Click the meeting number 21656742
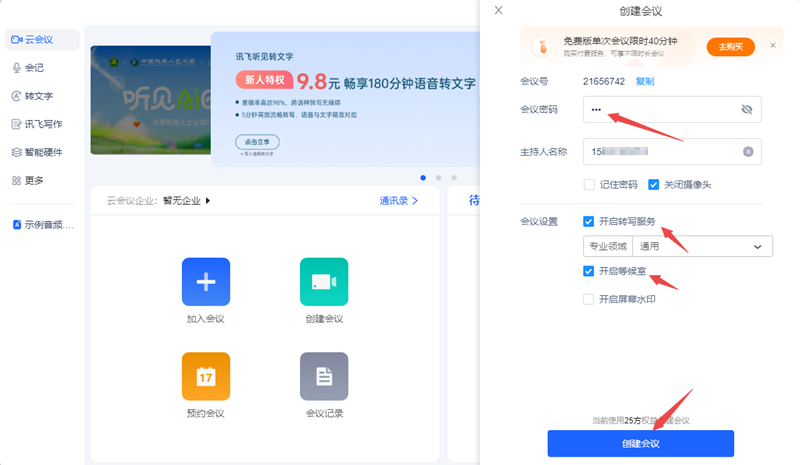 604,82
